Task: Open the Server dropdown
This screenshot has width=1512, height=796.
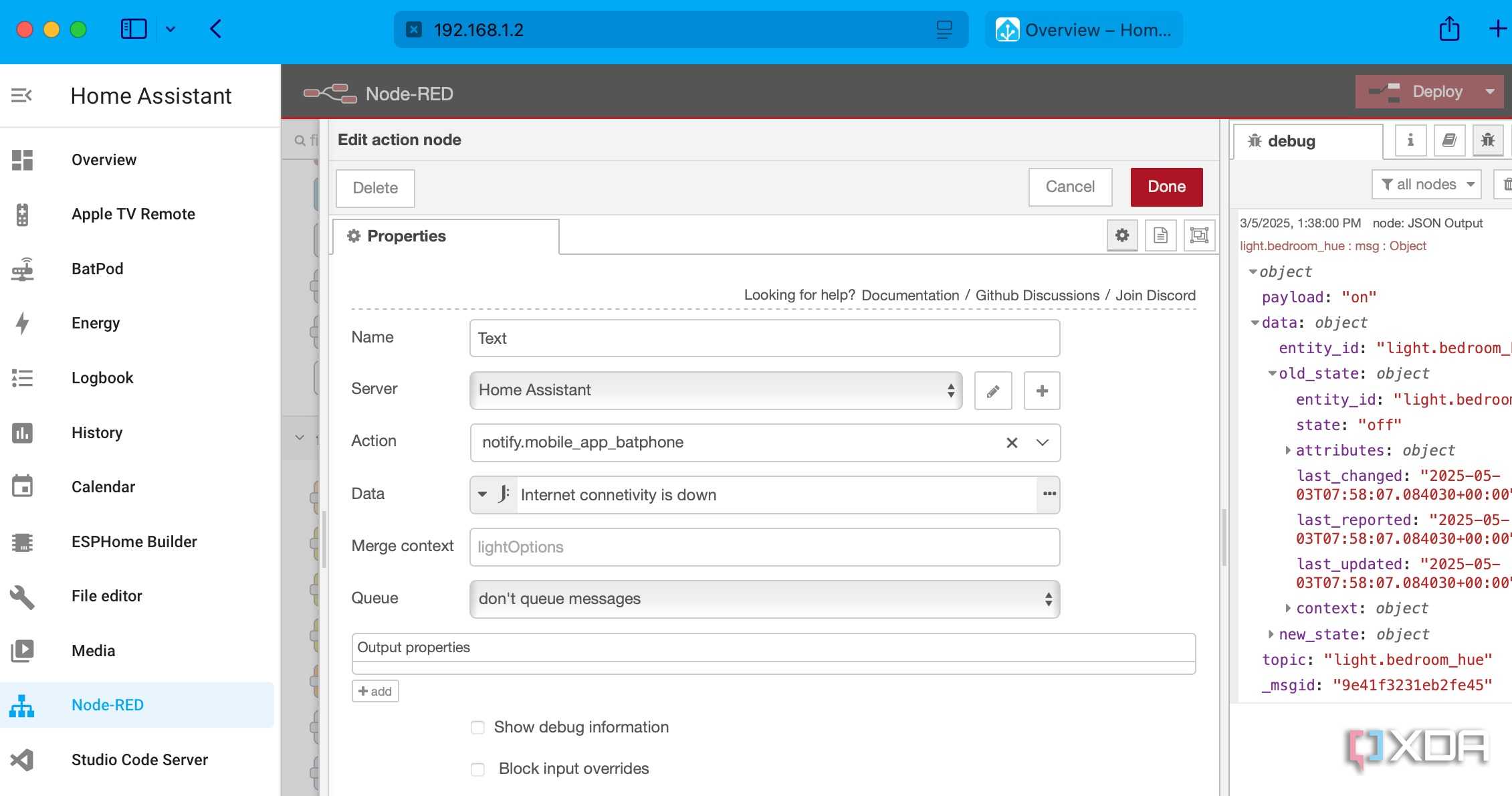Action: pos(716,391)
